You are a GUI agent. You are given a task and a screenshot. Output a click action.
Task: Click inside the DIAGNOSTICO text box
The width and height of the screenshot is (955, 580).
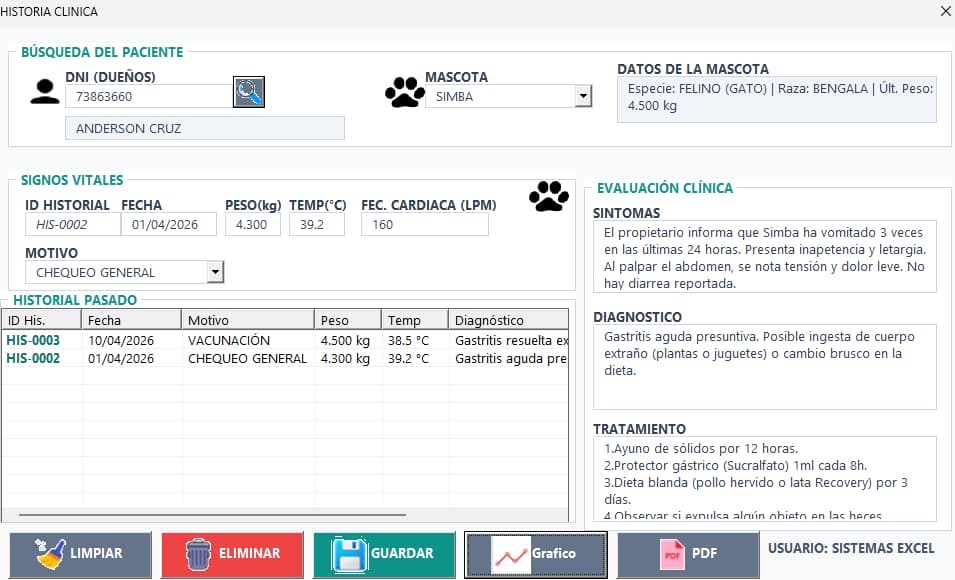pyautogui.click(x=764, y=367)
